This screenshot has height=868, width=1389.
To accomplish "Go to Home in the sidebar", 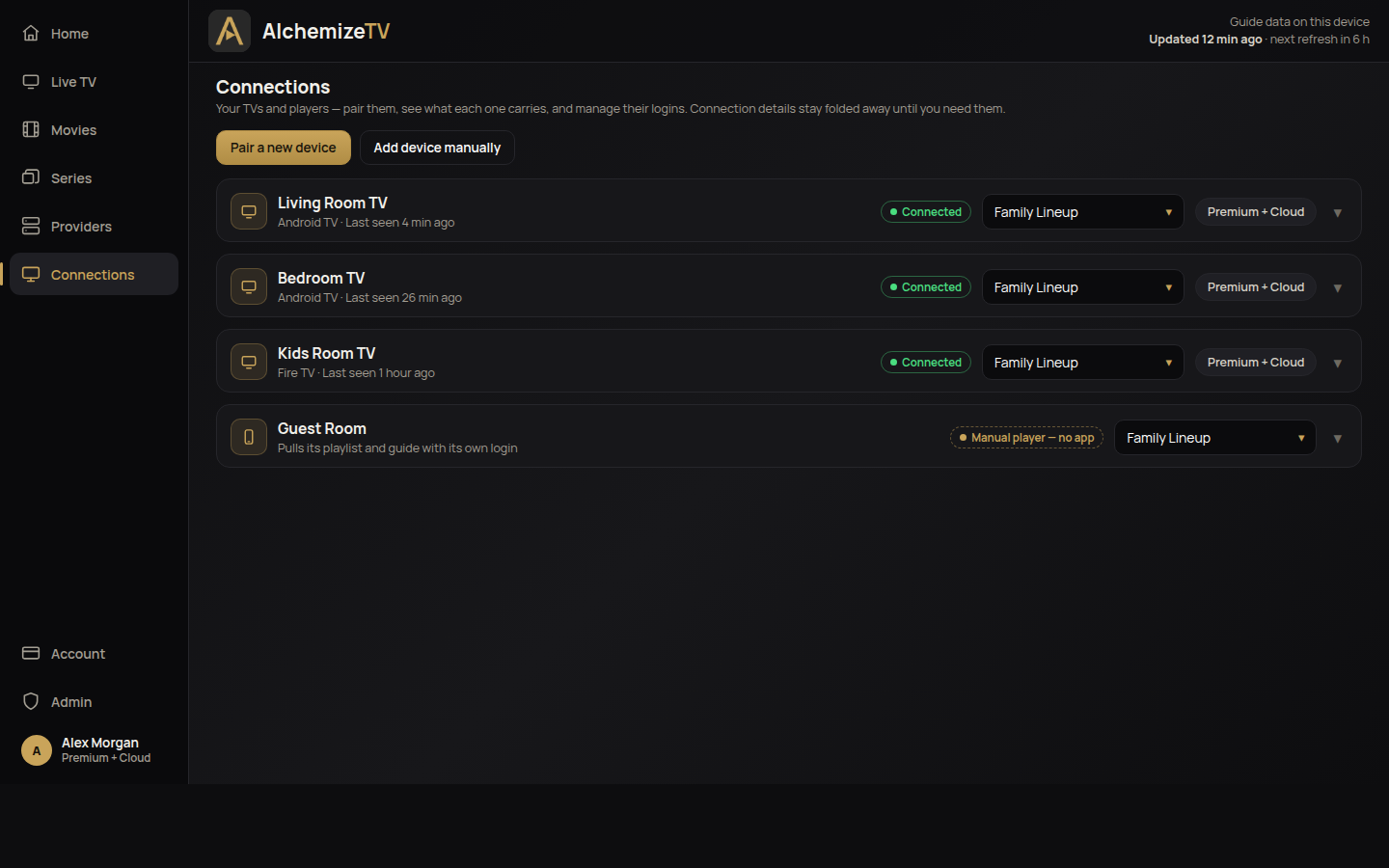I will click(x=94, y=33).
